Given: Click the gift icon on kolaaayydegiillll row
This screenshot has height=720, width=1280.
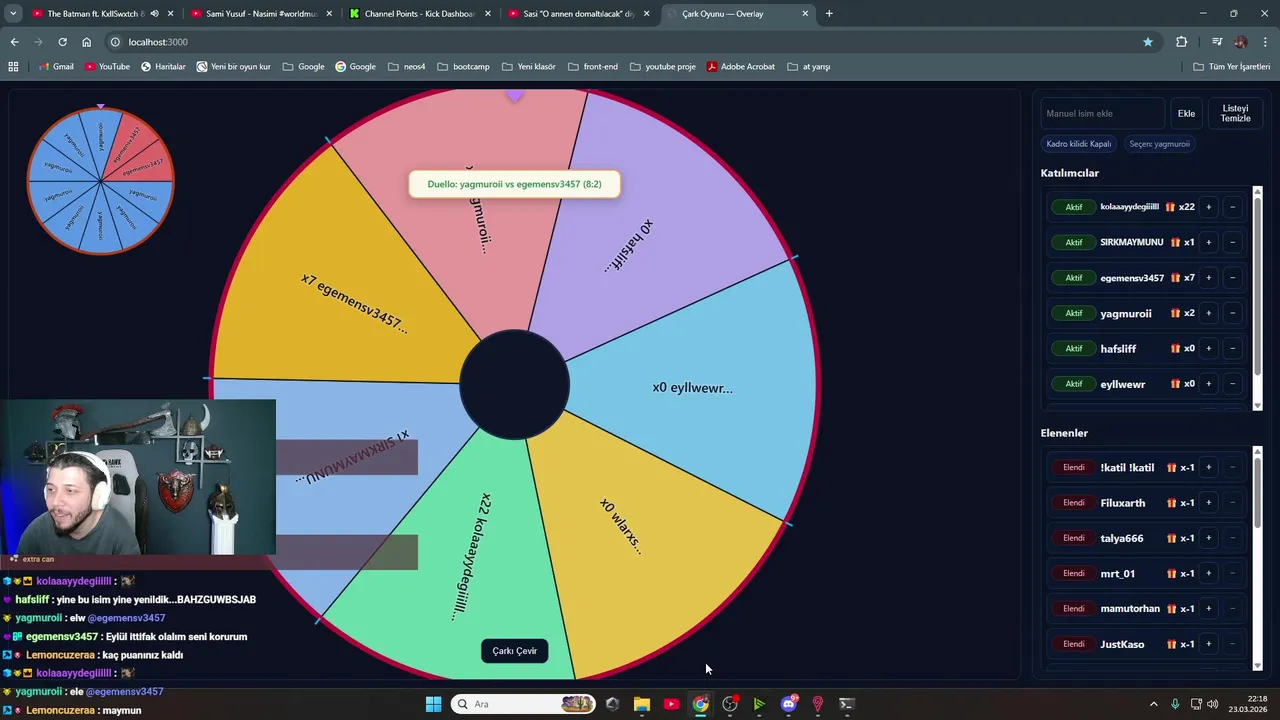Looking at the screenshot, I should (1170, 207).
